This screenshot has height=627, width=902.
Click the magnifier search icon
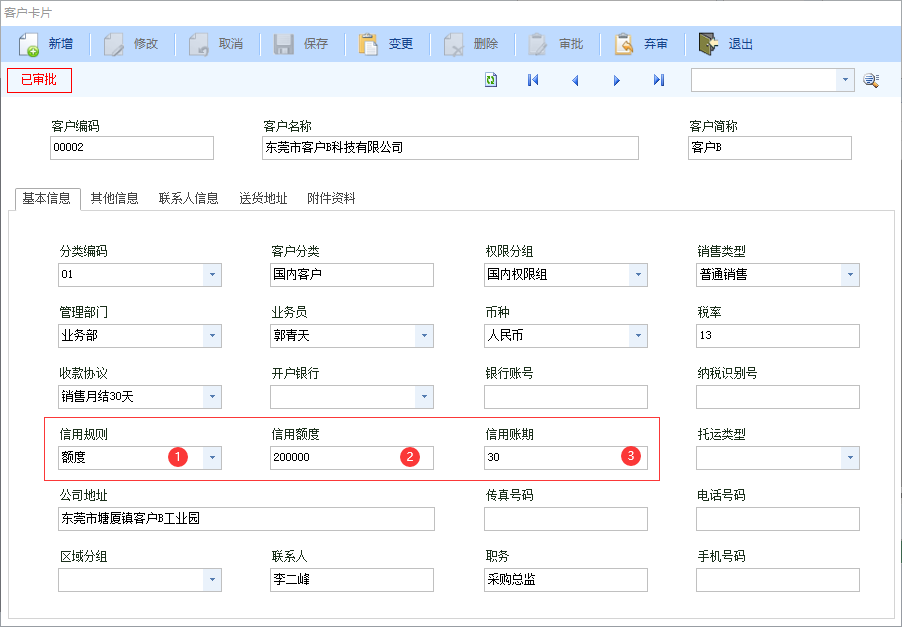click(869, 79)
